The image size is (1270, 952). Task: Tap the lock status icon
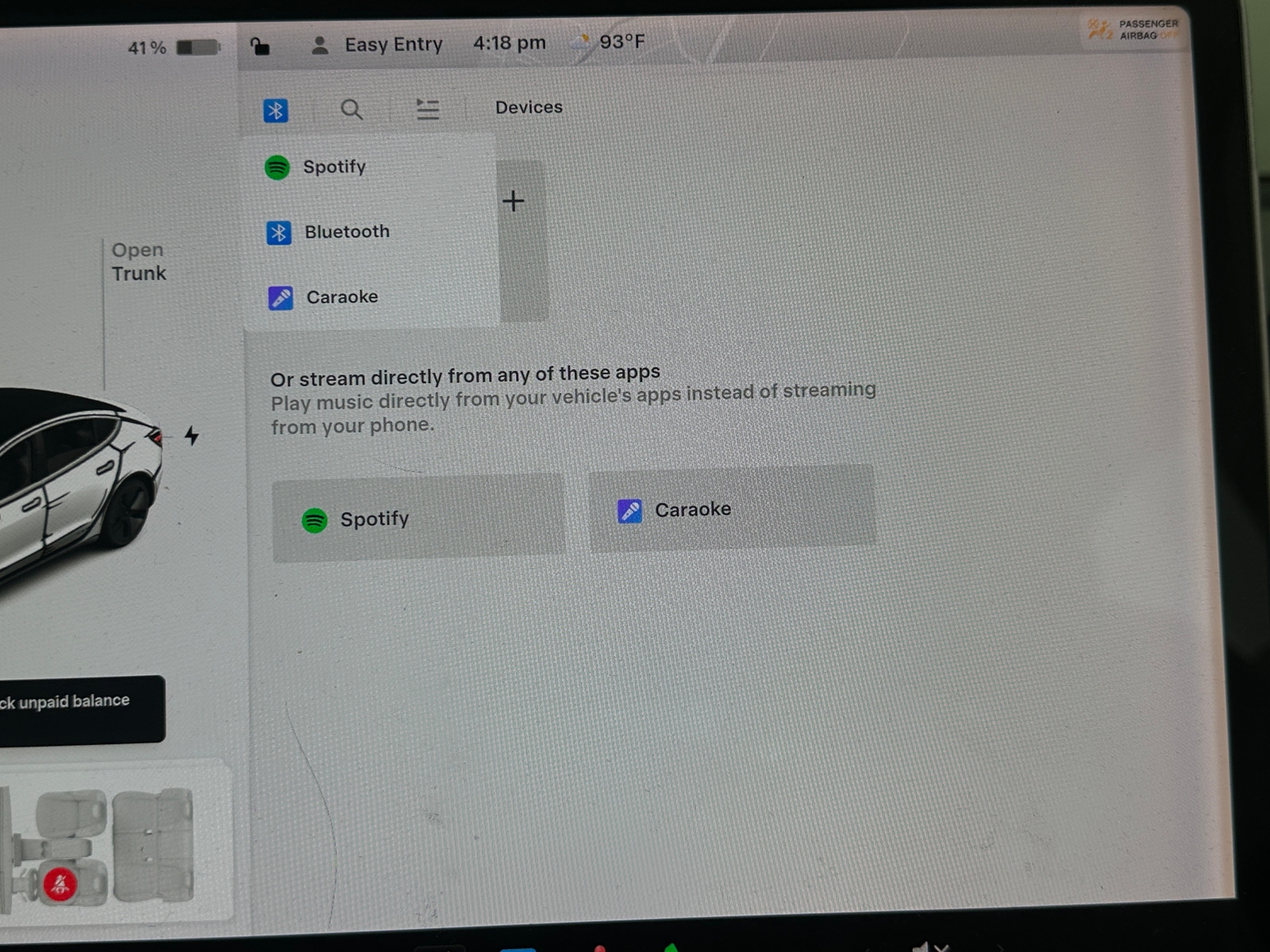(x=260, y=47)
